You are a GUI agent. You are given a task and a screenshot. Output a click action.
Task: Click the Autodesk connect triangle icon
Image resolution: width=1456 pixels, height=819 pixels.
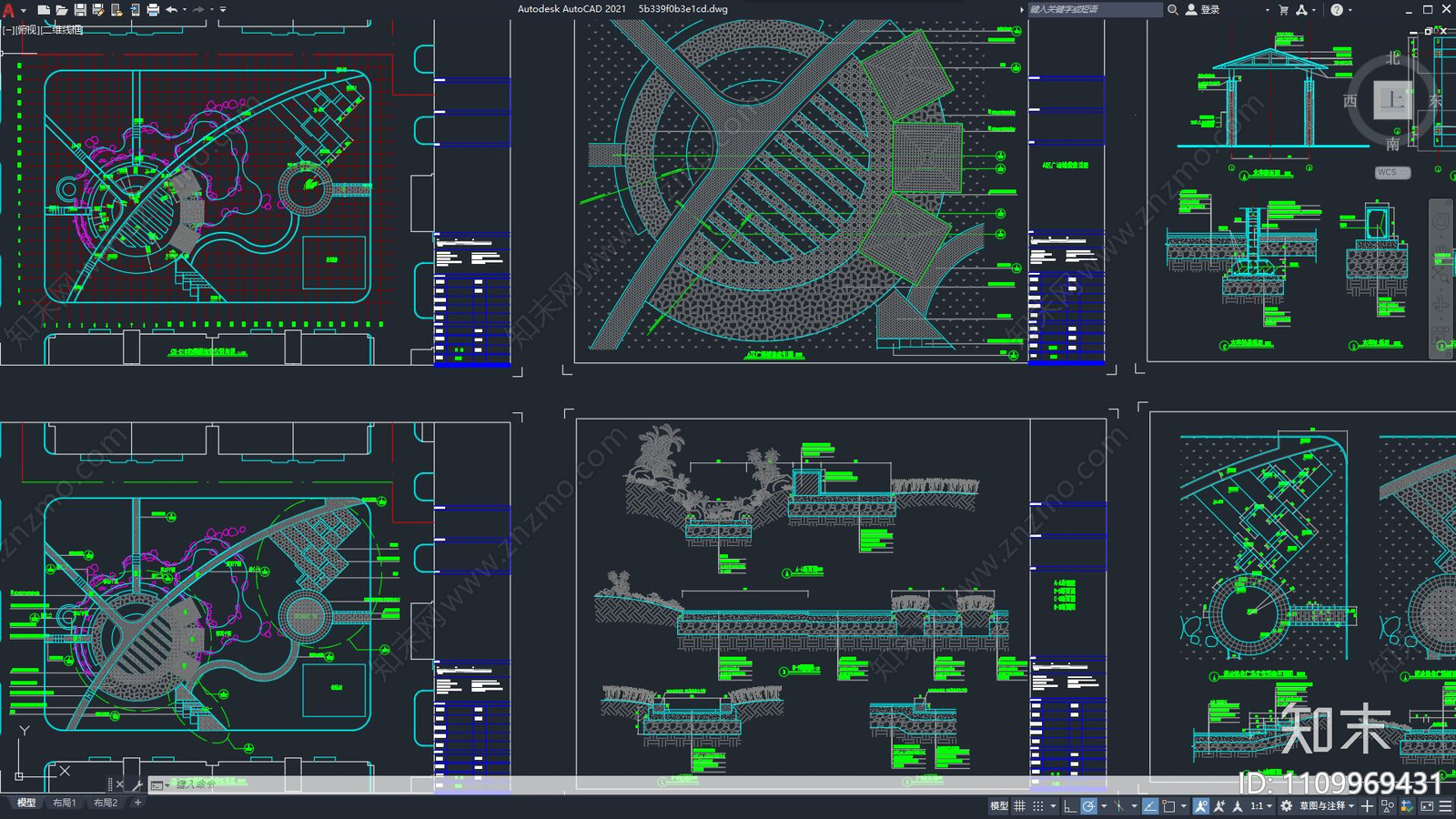1301,10
